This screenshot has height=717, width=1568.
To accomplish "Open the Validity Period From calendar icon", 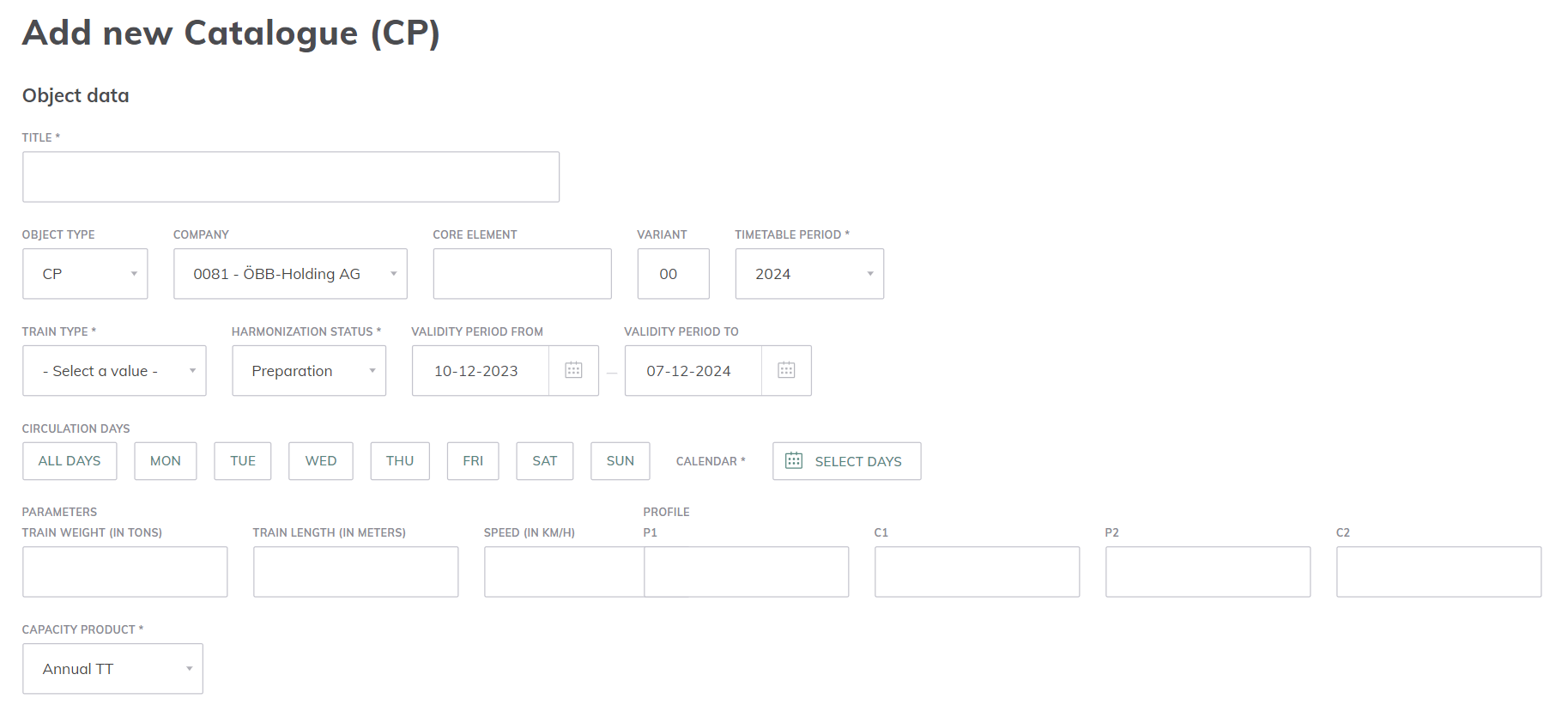I will pyautogui.click(x=573, y=370).
